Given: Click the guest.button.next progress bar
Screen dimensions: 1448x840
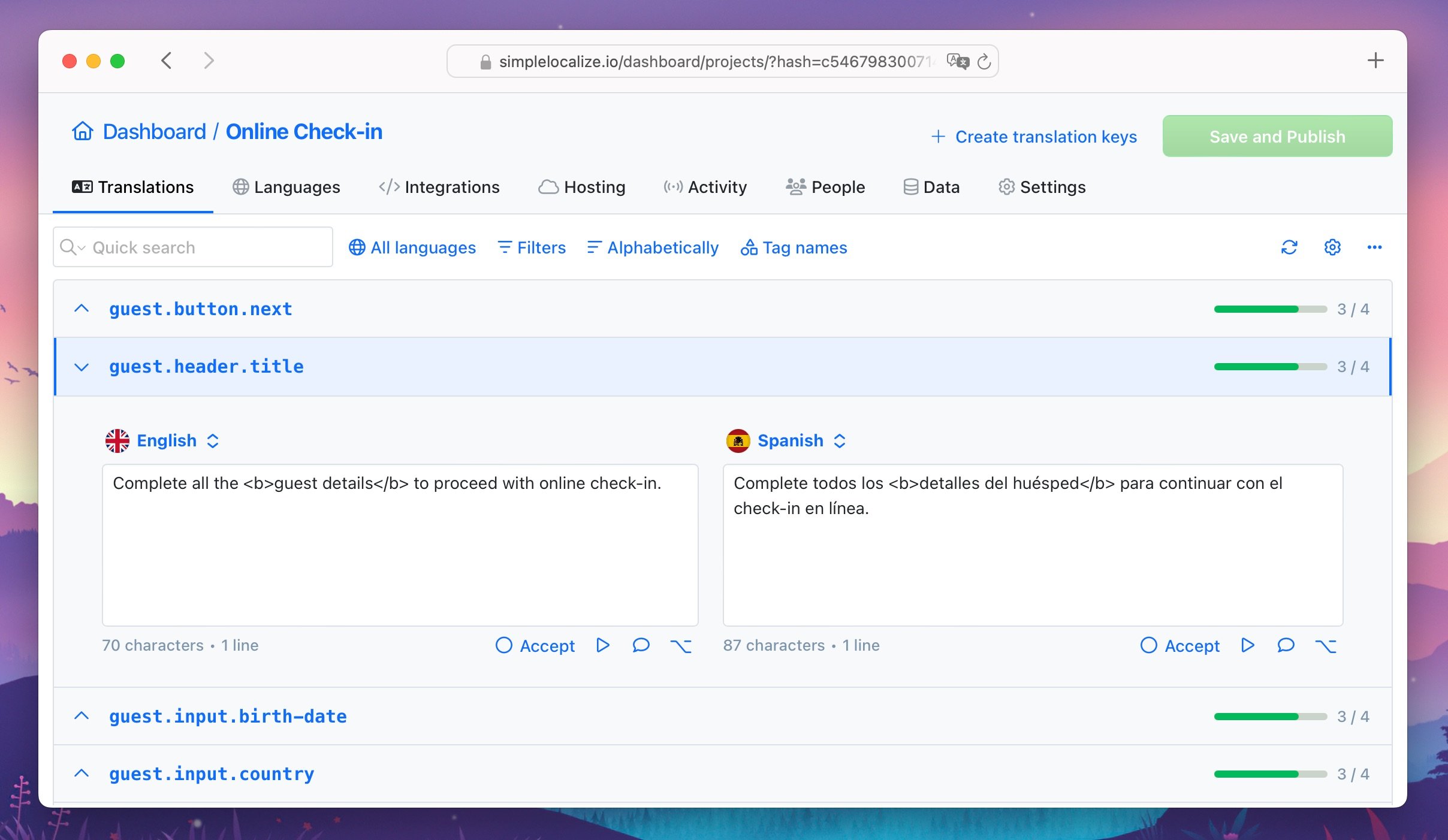Looking at the screenshot, I should tap(1271, 309).
